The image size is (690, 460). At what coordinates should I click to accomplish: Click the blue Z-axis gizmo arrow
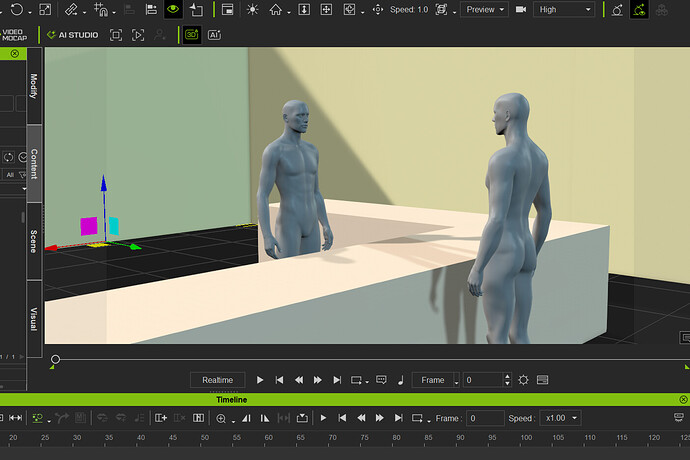[x=104, y=183]
